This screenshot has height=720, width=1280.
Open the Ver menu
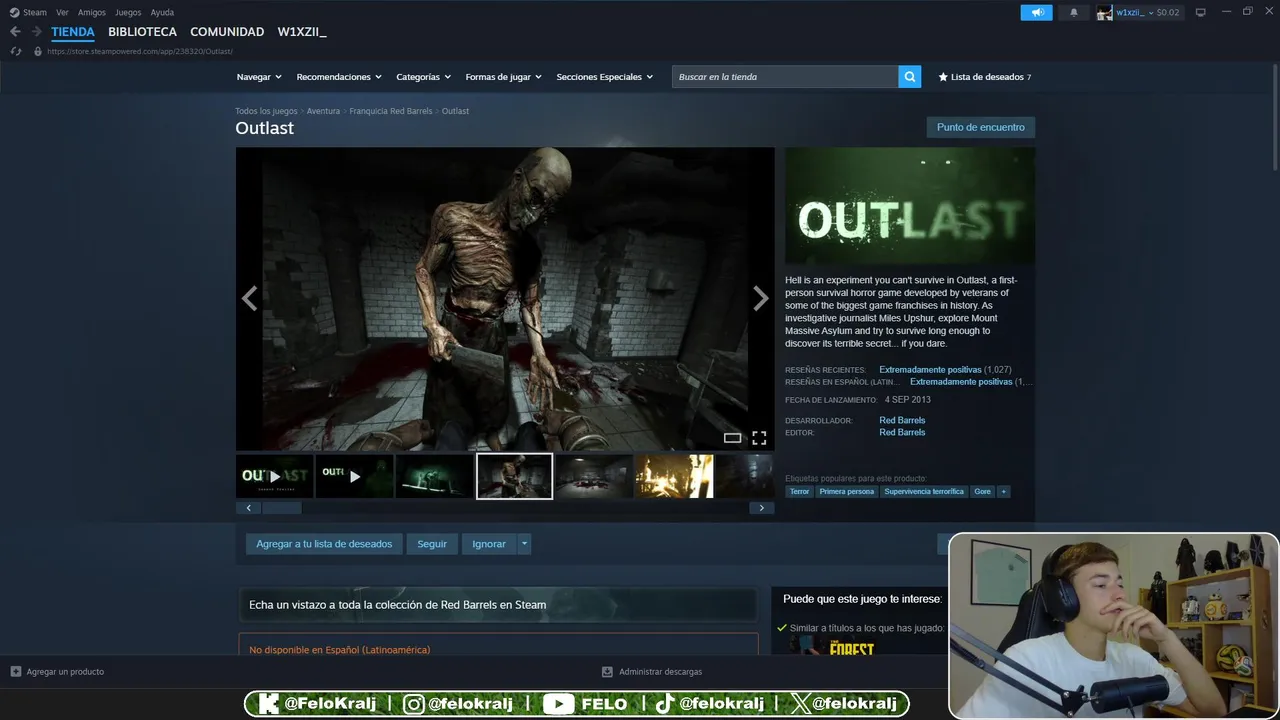point(62,12)
